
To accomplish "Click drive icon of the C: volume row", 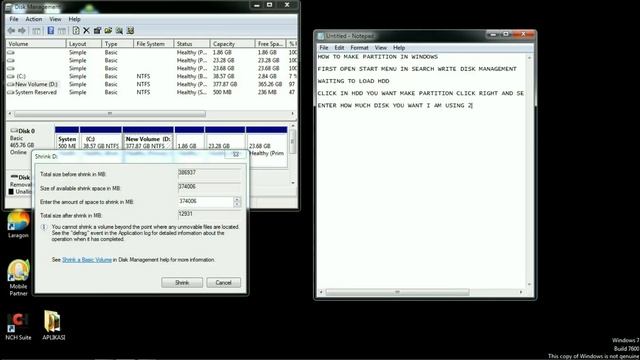I will coord(11,76).
